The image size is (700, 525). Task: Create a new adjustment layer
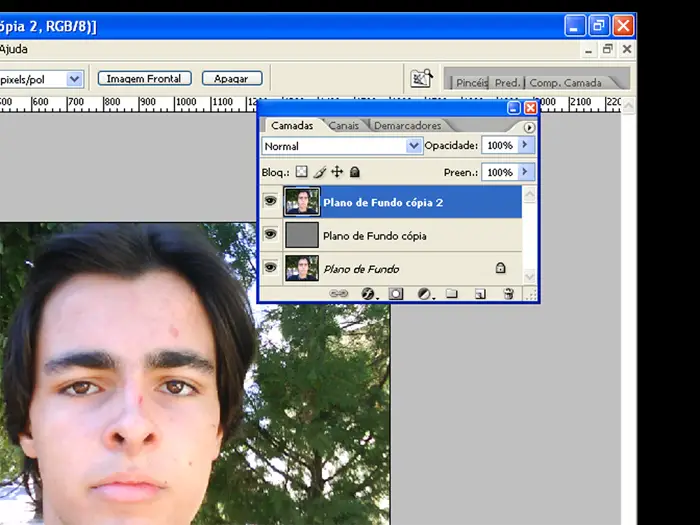pyautogui.click(x=424, y=294)
